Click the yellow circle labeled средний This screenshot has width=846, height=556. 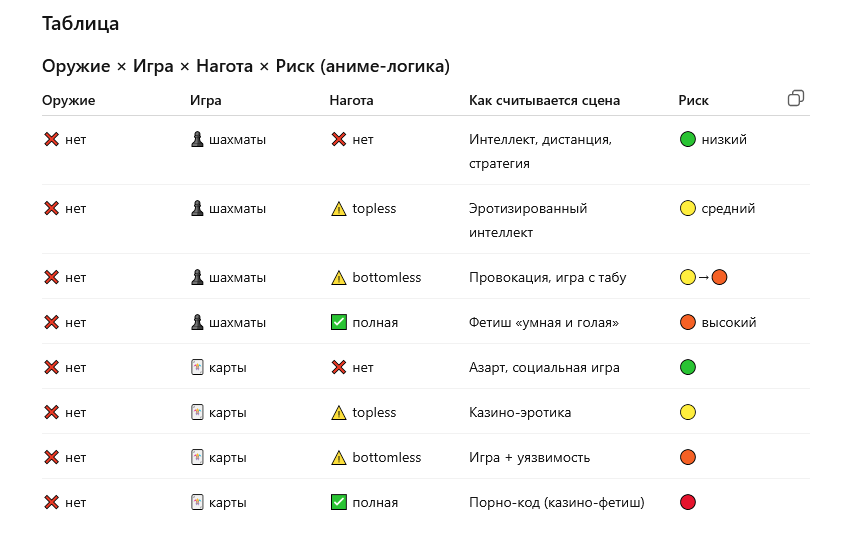(687, 209)
